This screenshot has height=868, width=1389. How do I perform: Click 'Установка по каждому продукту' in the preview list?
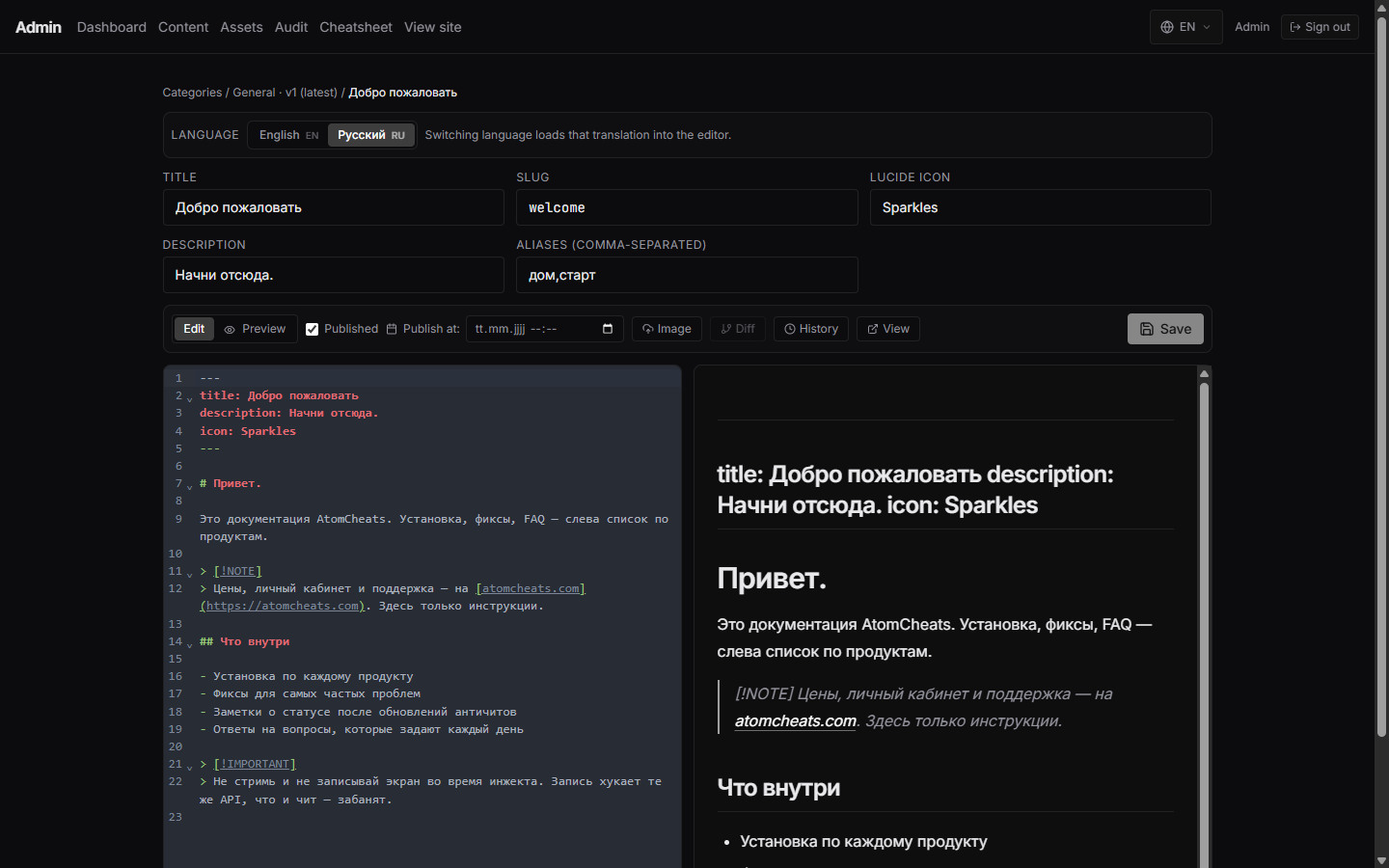(x=863, y=841)
